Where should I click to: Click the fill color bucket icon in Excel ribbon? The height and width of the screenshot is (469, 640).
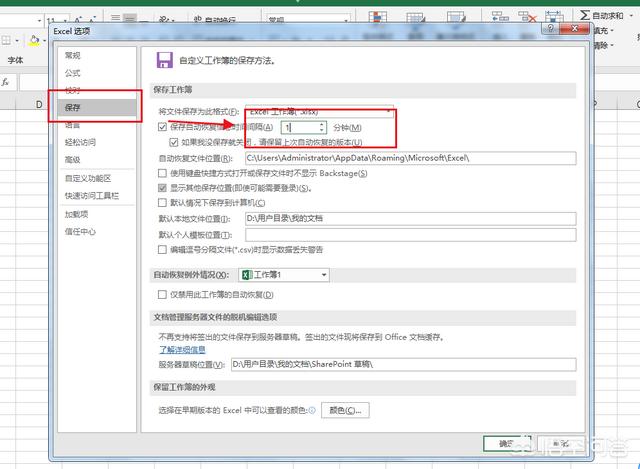tap(34, 40)
